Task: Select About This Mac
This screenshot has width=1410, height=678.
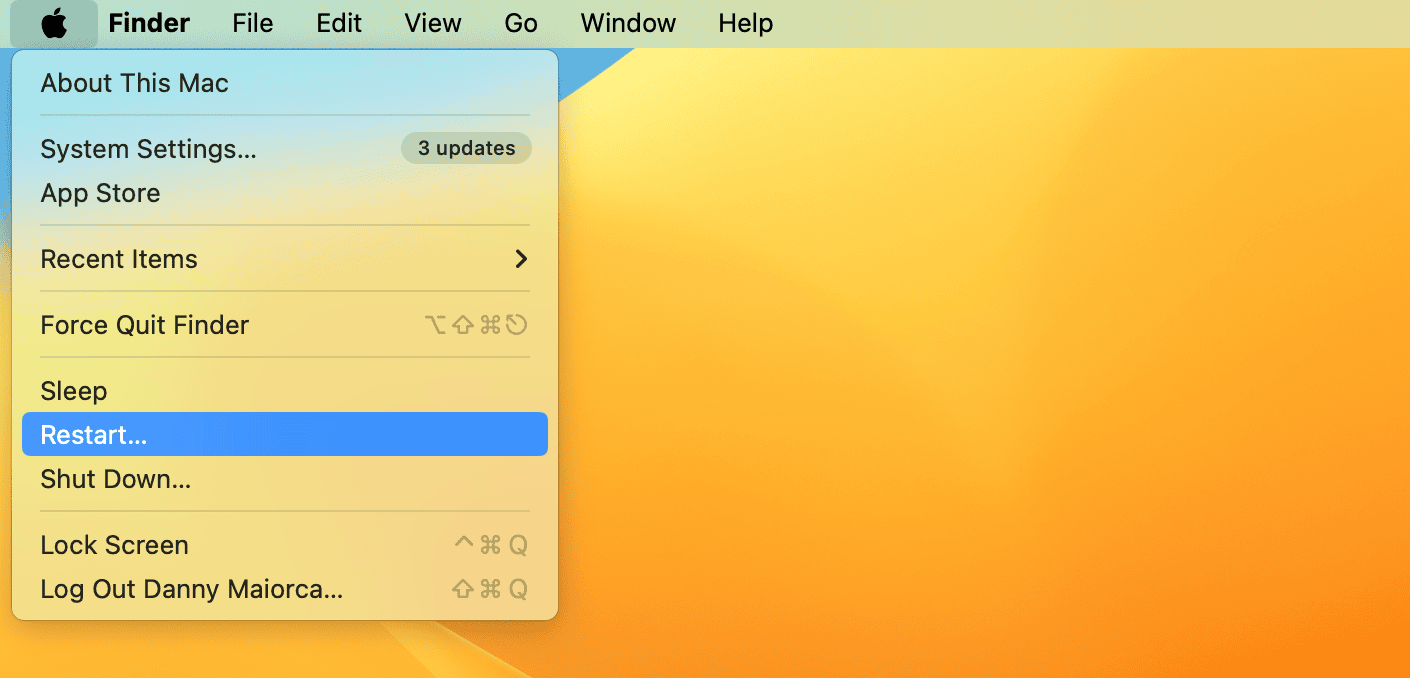Action: click(134, 83)
